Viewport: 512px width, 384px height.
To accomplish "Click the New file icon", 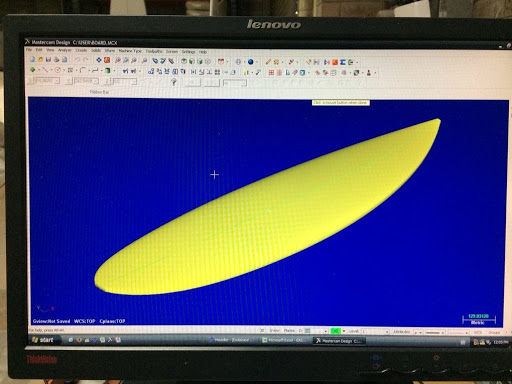I will [x=32, y=60].
